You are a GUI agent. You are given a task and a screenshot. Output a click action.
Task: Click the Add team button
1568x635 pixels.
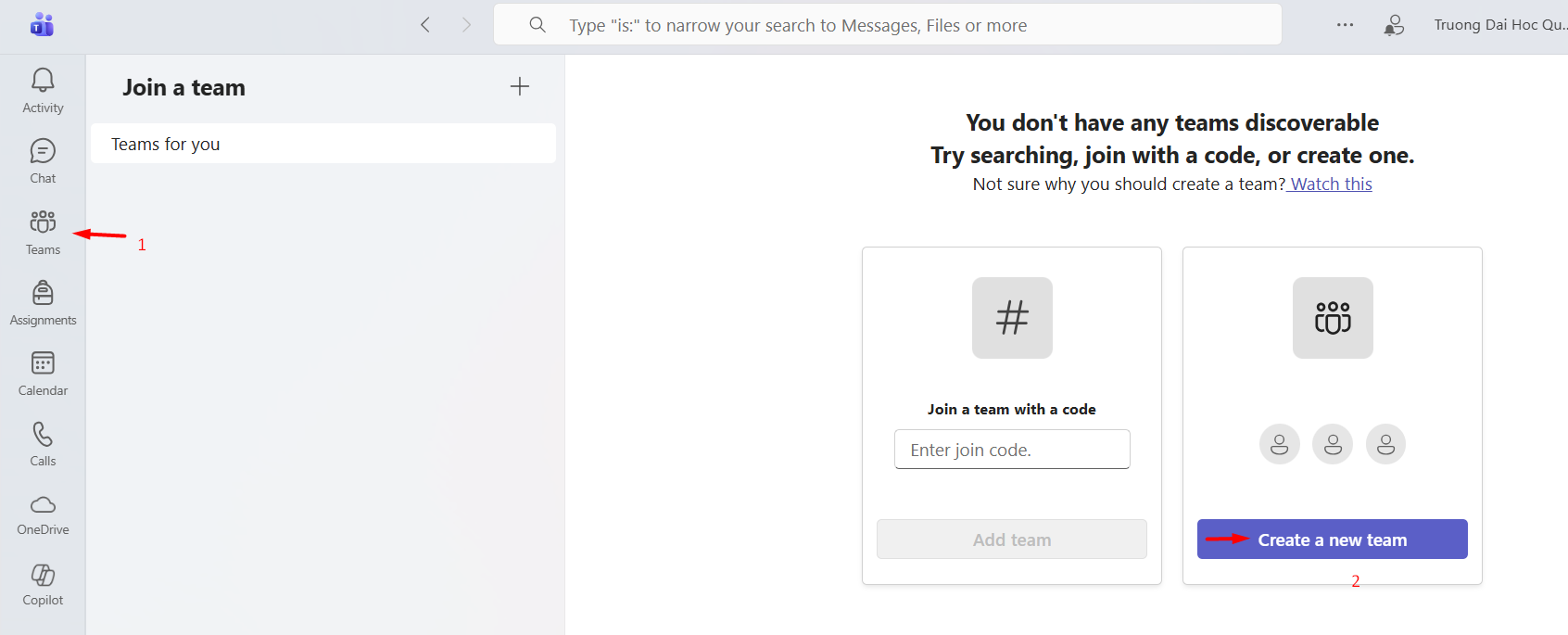1011,540
